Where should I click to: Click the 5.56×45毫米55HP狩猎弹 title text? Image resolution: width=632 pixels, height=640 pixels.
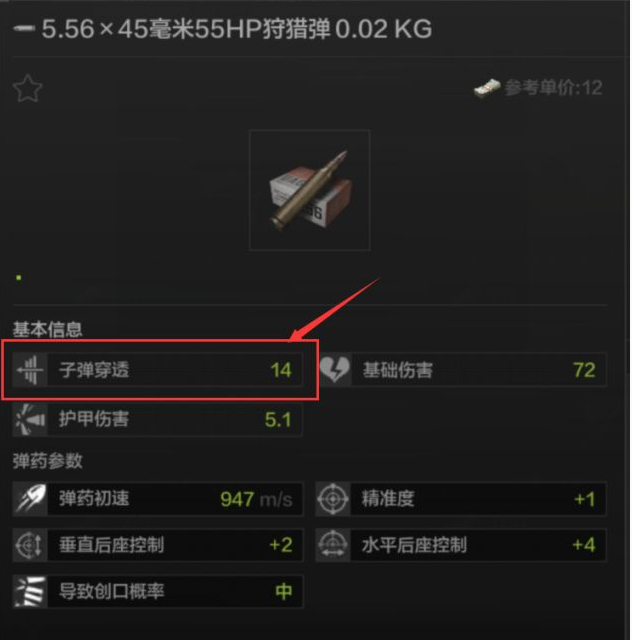[186, 29]
